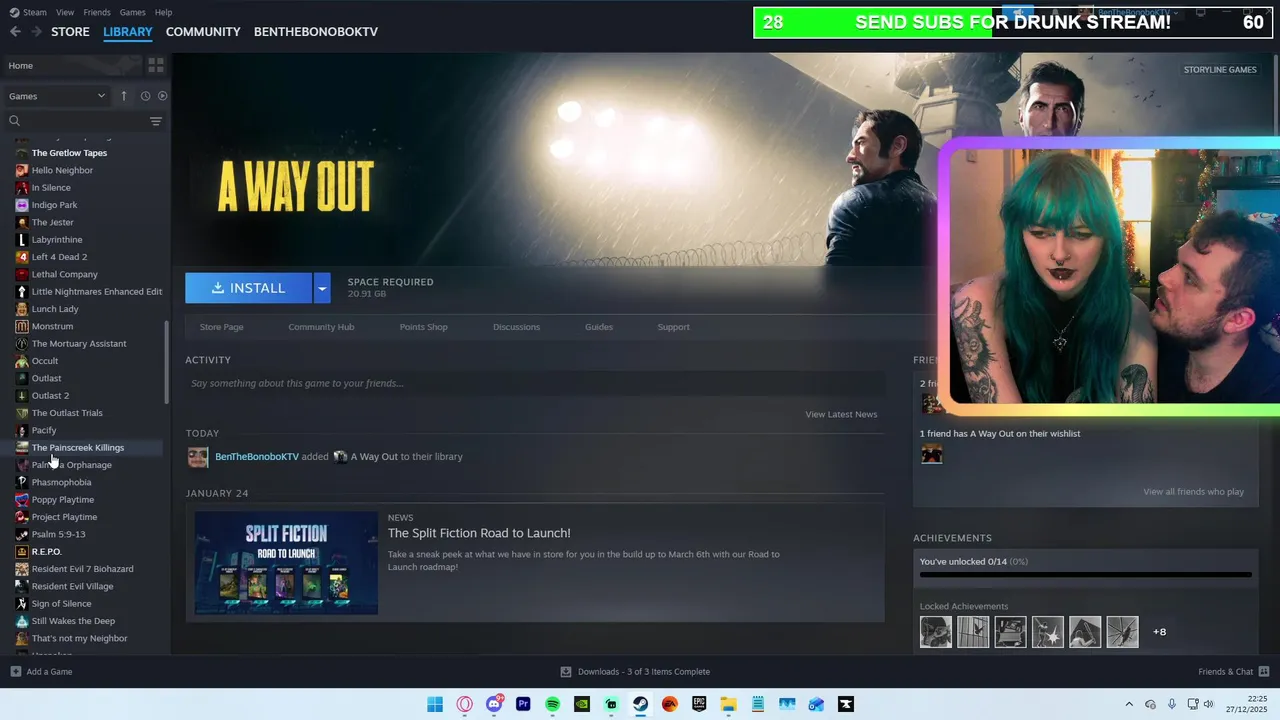The width and height of the screenshot is (1280, 720).
Task: Open the Split Fiction news thumbnail
Action: tap(286, 562)
